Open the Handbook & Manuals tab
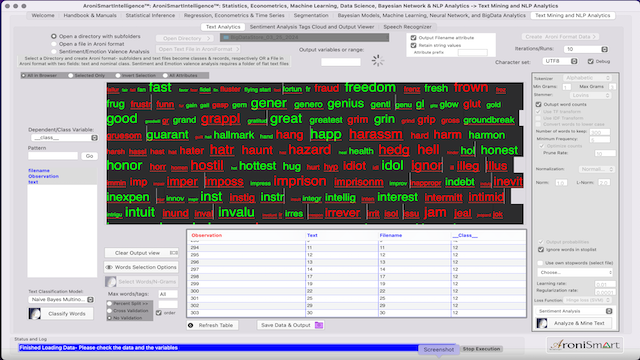 [90, 15]
